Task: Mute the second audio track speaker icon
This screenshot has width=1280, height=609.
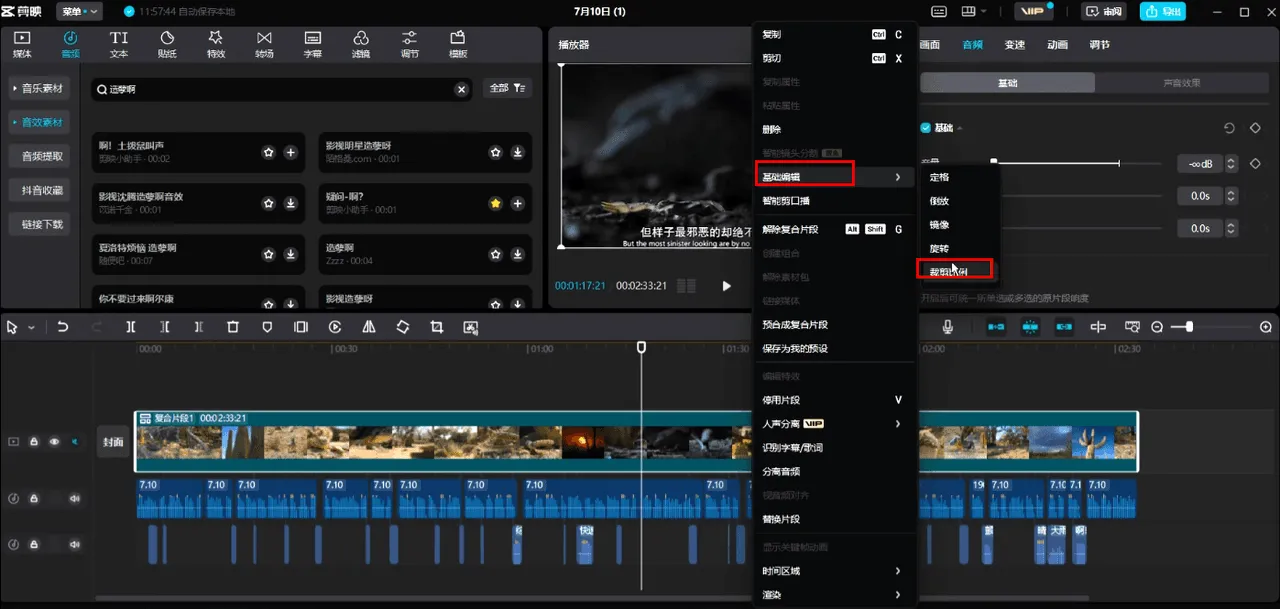Action: (74, 544)
